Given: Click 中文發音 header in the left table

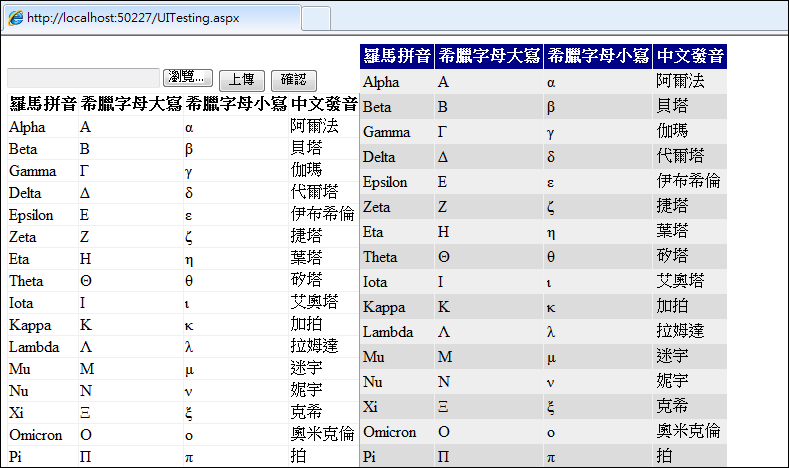Looking at the screenshot, I should tap(324, 104).
